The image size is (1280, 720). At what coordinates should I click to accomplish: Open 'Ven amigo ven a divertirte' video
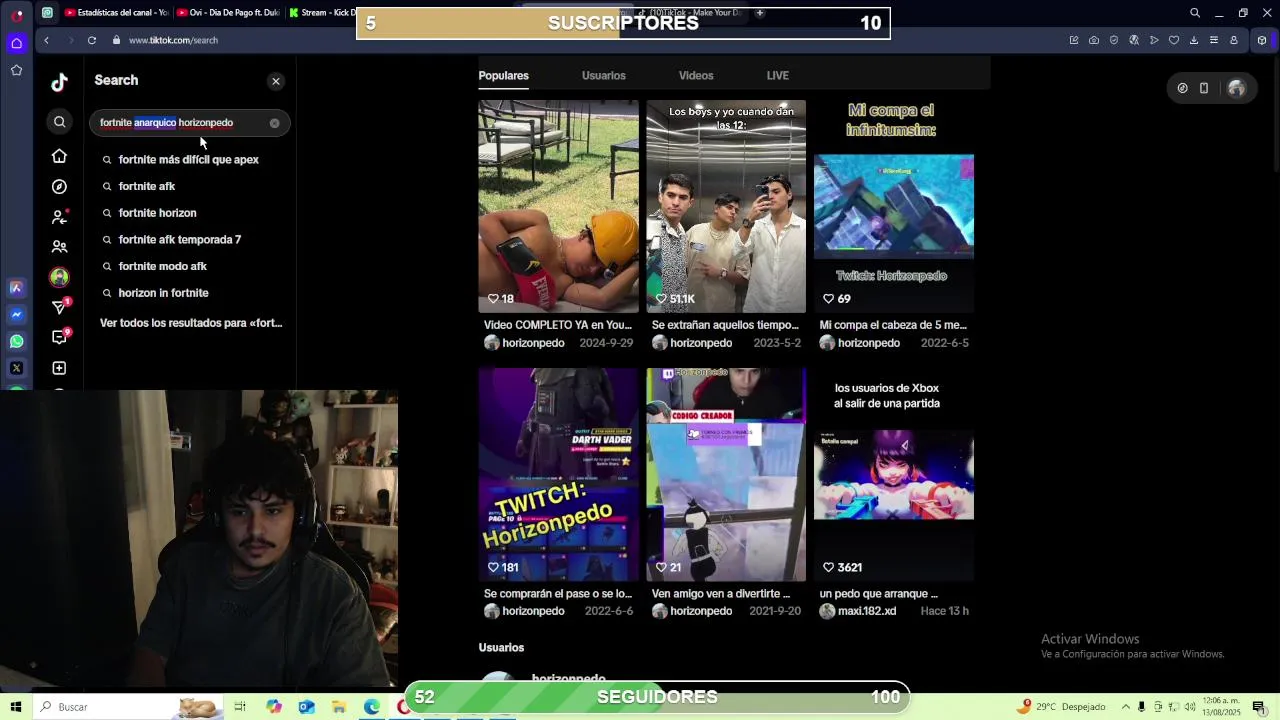click(726, 474)
